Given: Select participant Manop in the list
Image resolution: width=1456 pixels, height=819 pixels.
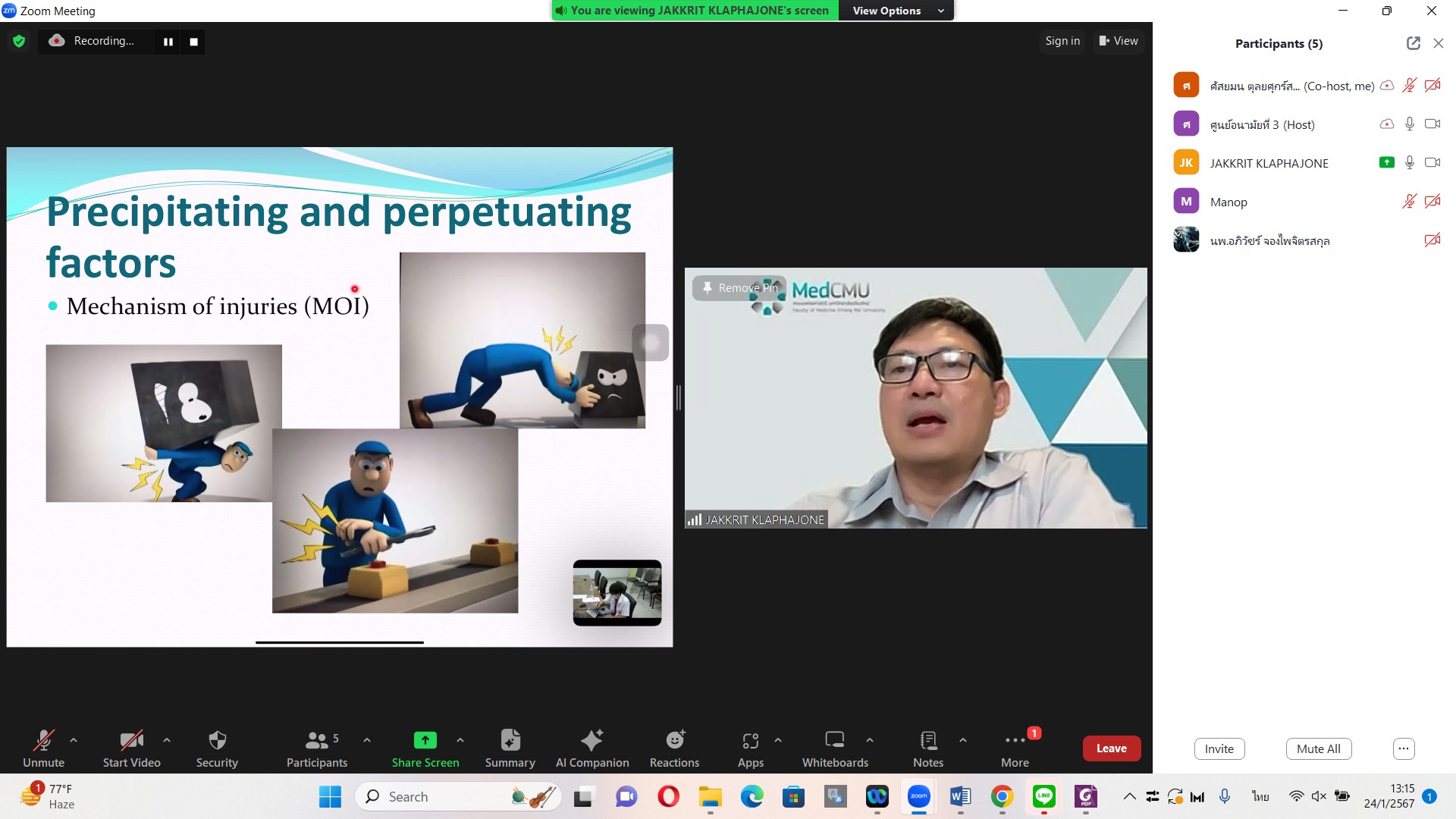Looking at the screenshot, I should pos(1304,202).
